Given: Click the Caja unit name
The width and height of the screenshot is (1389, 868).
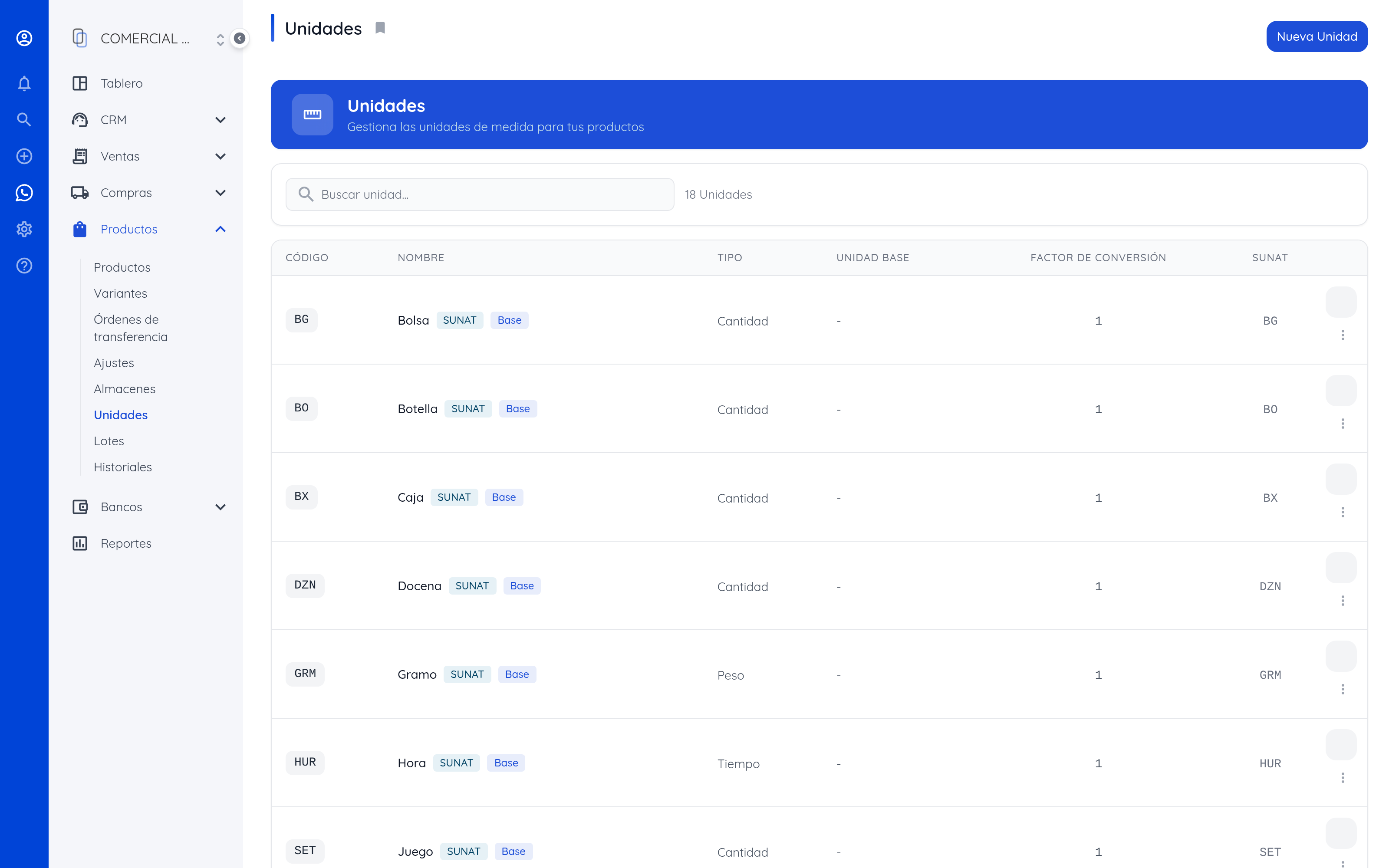Looking at the screenshot, I should [410, 498].
